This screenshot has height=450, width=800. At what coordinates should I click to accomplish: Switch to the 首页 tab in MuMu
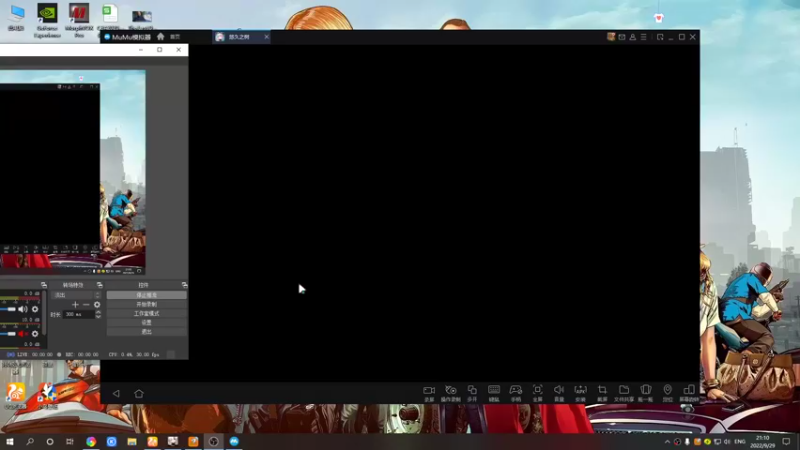[175, 37]
